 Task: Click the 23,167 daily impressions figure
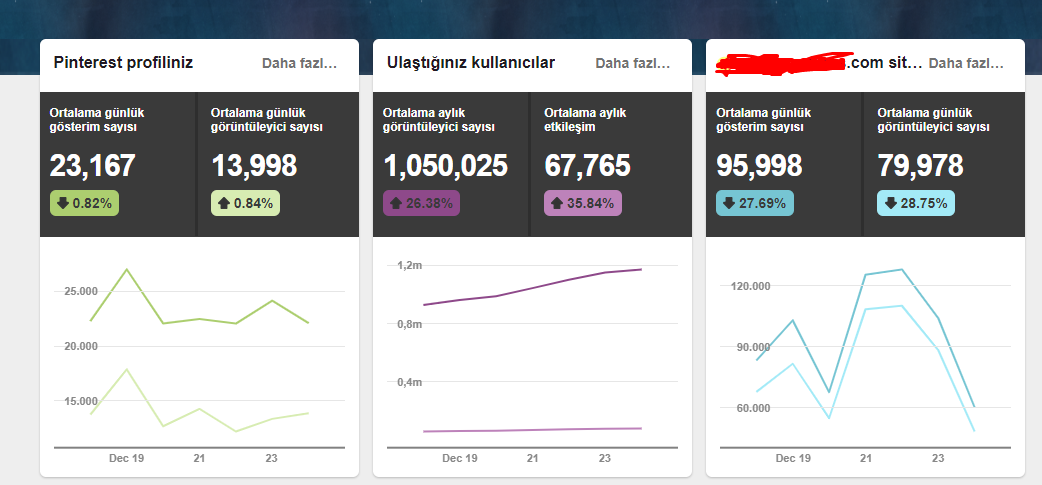point(92,165)
